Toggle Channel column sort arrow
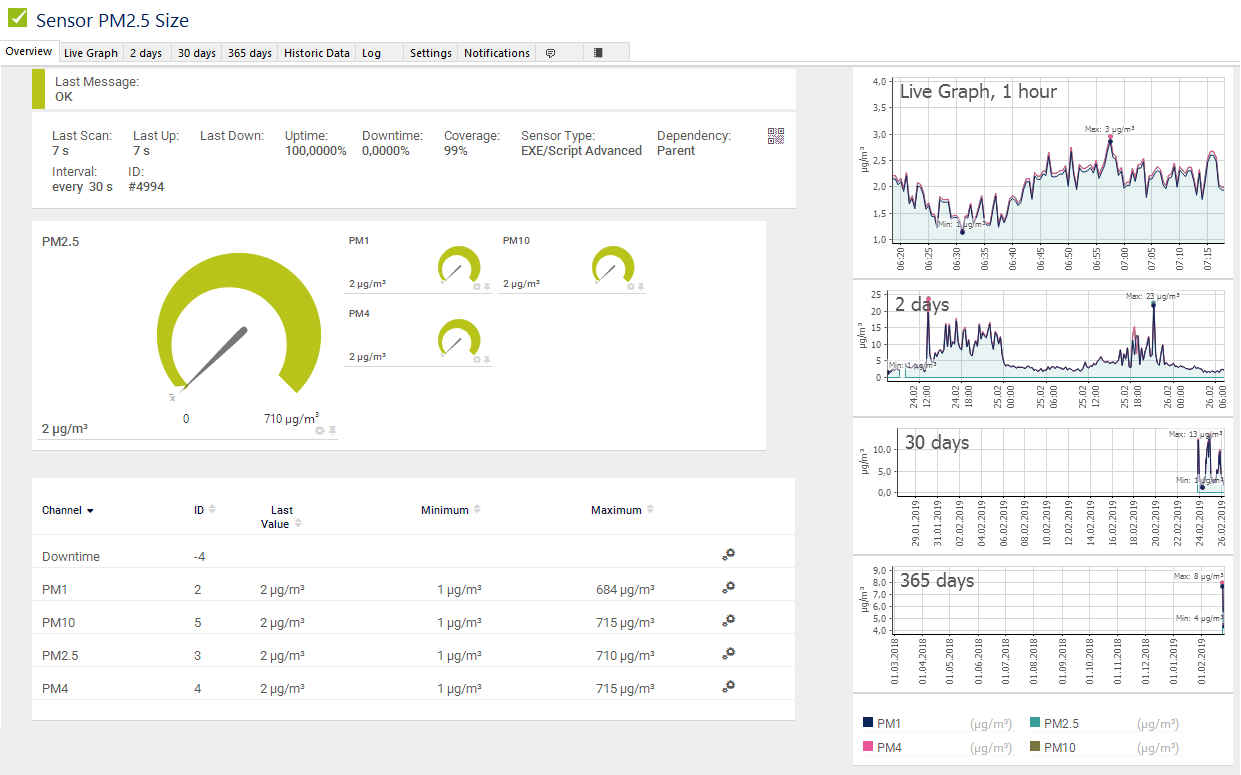The image size is (1241, 775). tap(90, 511)
